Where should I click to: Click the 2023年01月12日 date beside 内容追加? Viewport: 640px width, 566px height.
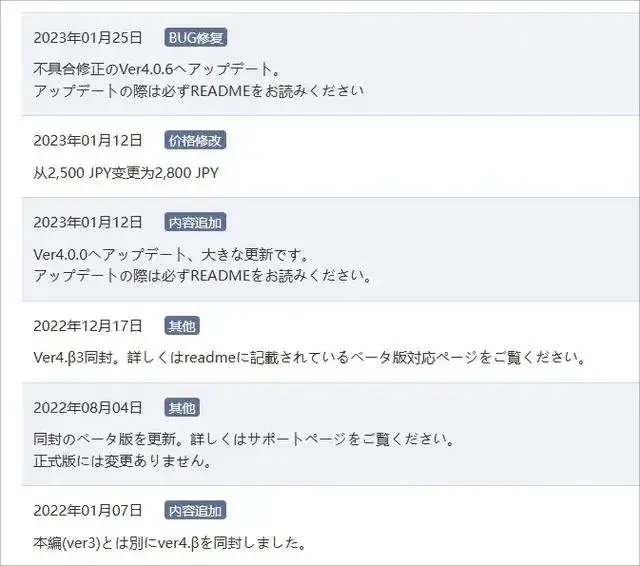(x=88, y=223)
